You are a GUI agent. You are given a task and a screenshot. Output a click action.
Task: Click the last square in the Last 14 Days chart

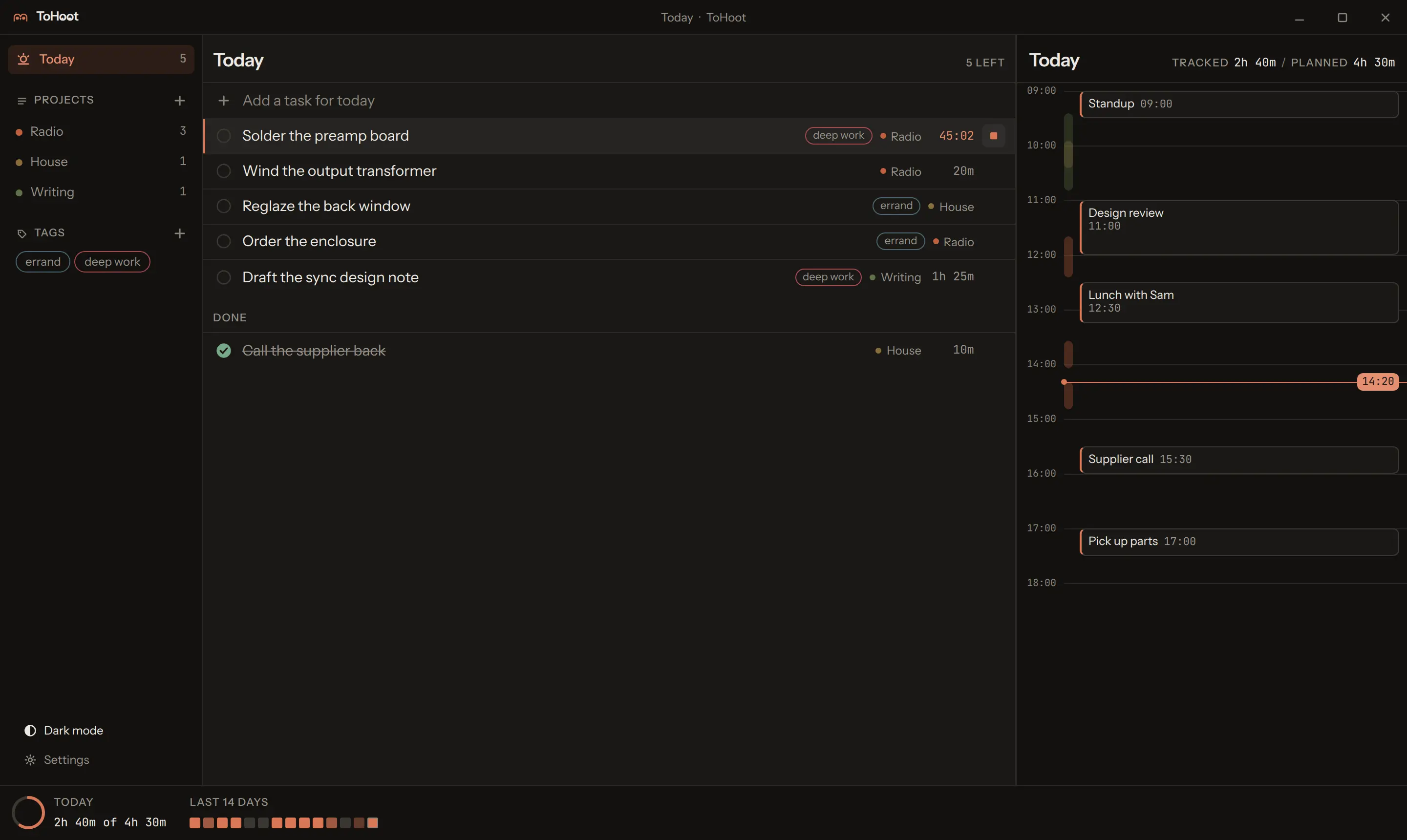tap(373, 823)
